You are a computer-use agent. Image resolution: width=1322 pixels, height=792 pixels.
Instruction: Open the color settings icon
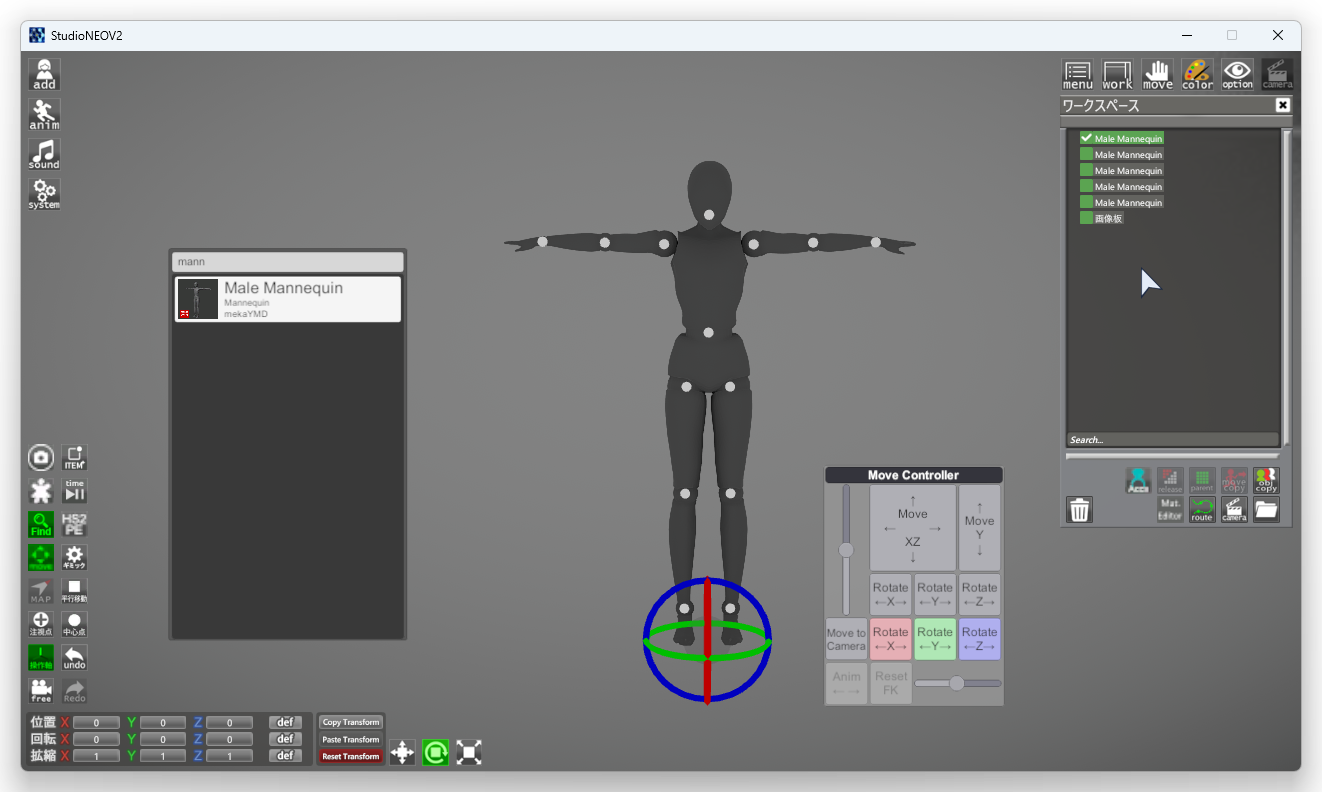tap(1197, 74)
